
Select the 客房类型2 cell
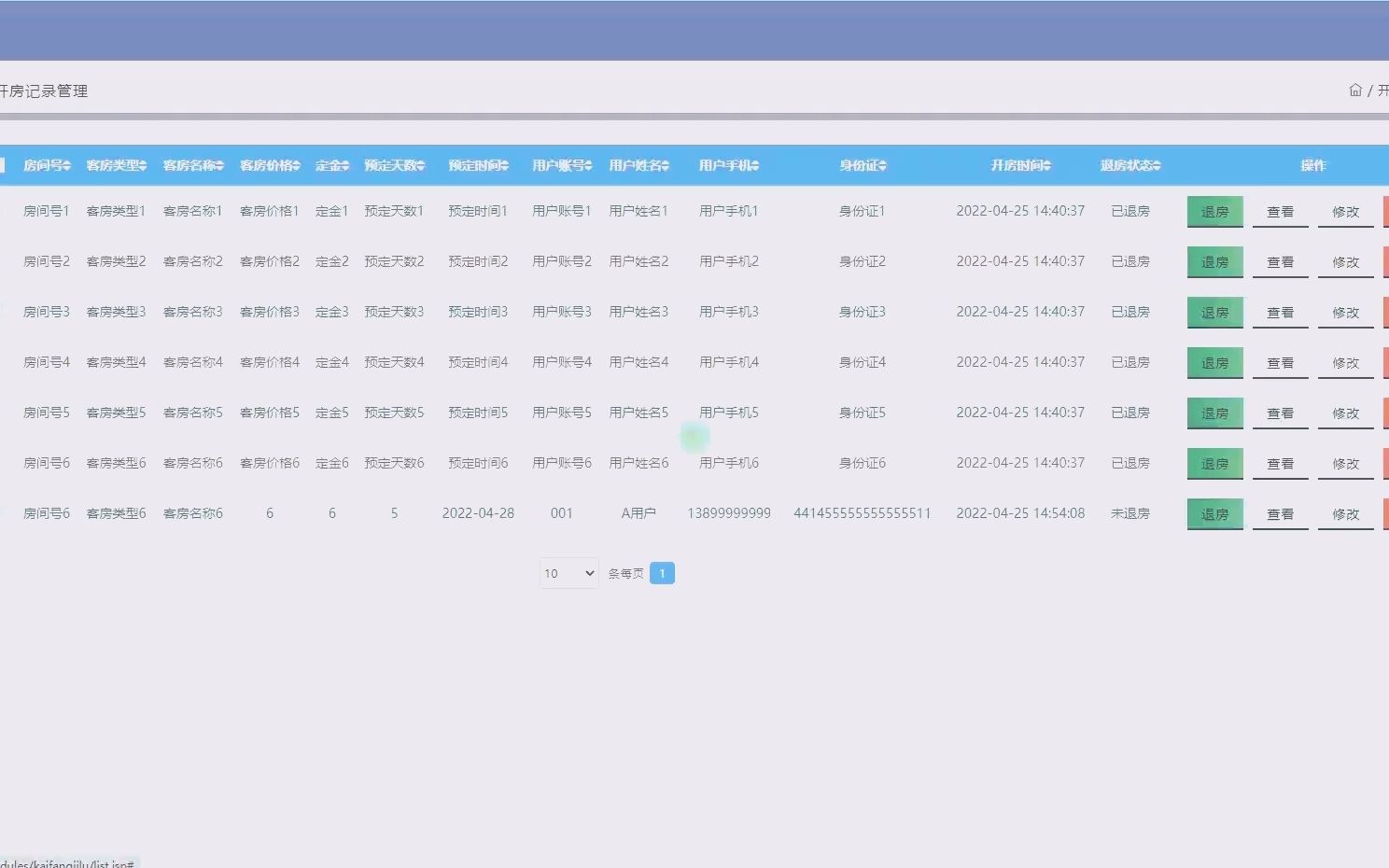click(116, 261)
